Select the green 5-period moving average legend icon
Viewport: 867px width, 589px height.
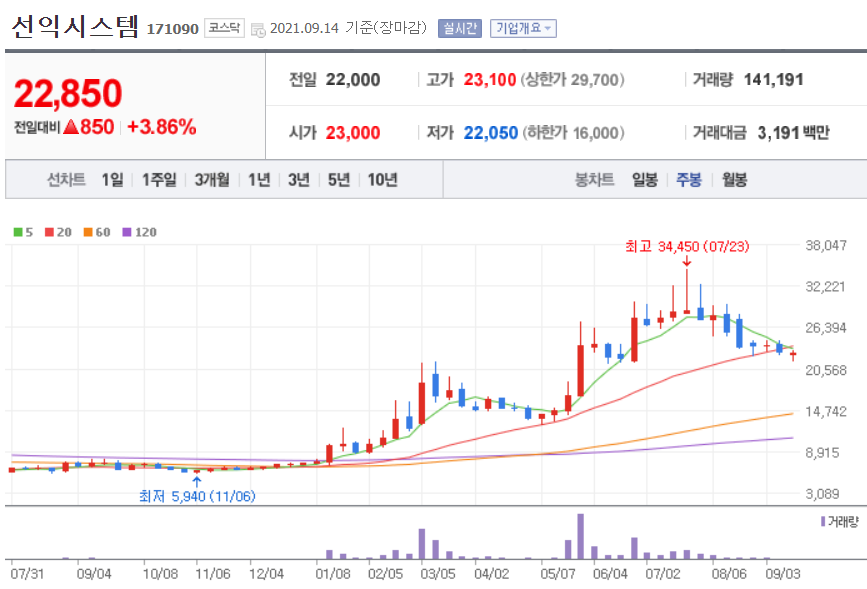click(x=17, y=230)
